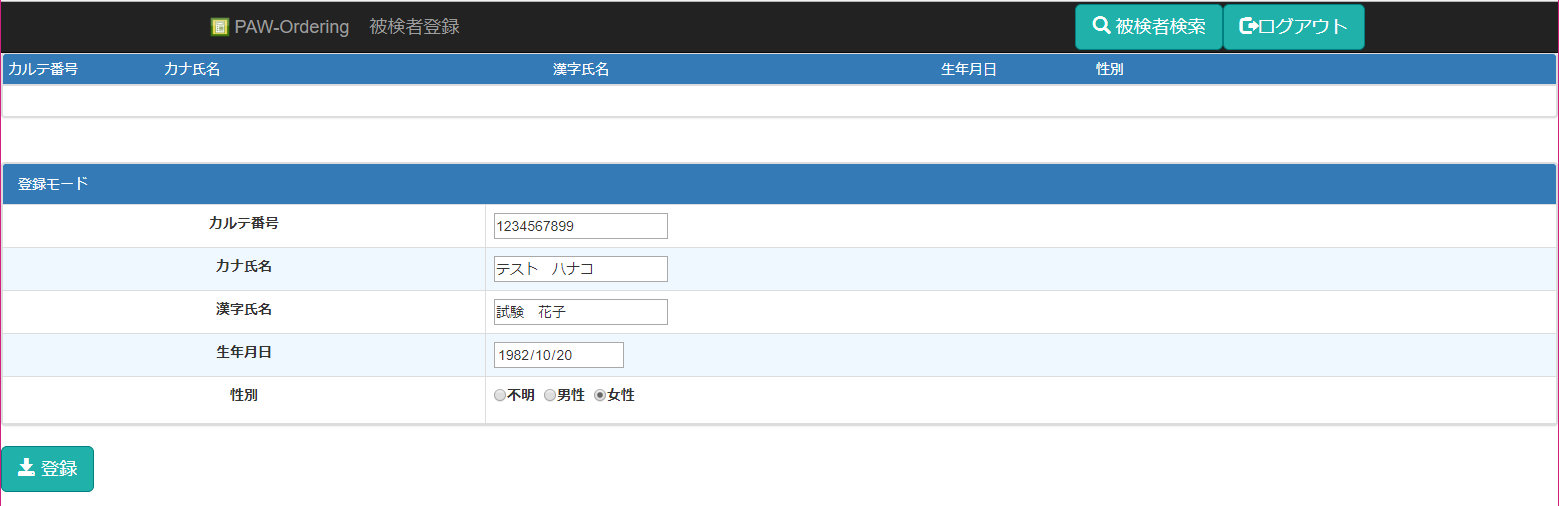This screenshot has width=1559, height=506.
Task: Click the PAW-Ordering logo icon
Action: [220, 27]
